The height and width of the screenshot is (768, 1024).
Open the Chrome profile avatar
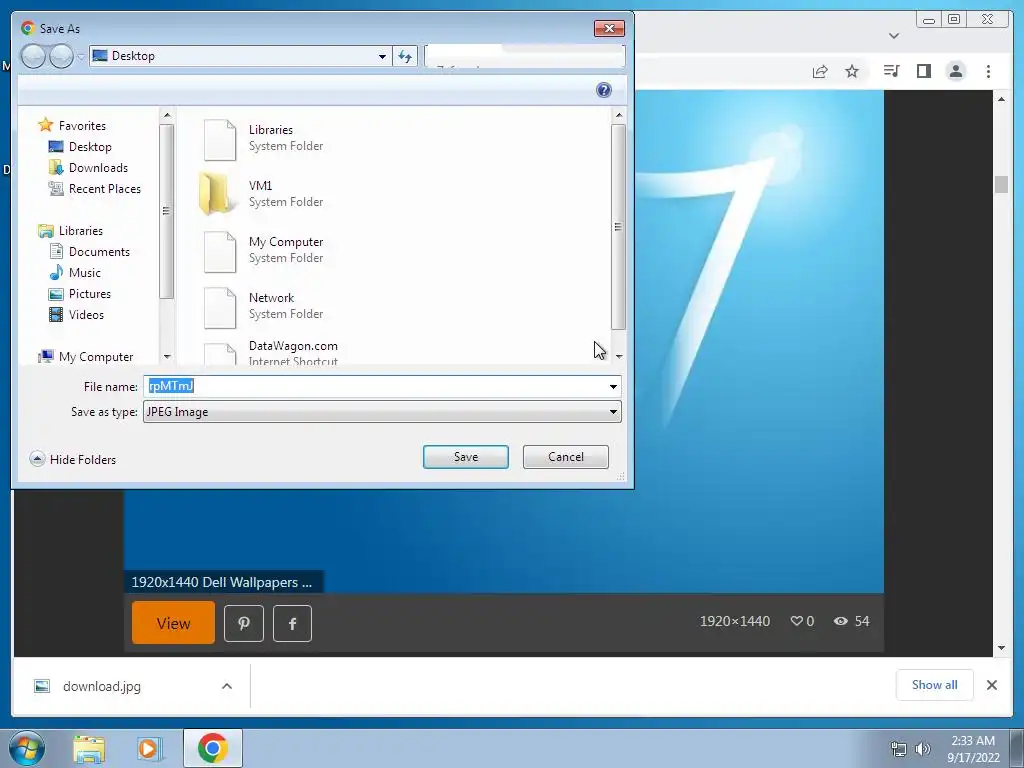pyautogui.click(x=955, y=71)
